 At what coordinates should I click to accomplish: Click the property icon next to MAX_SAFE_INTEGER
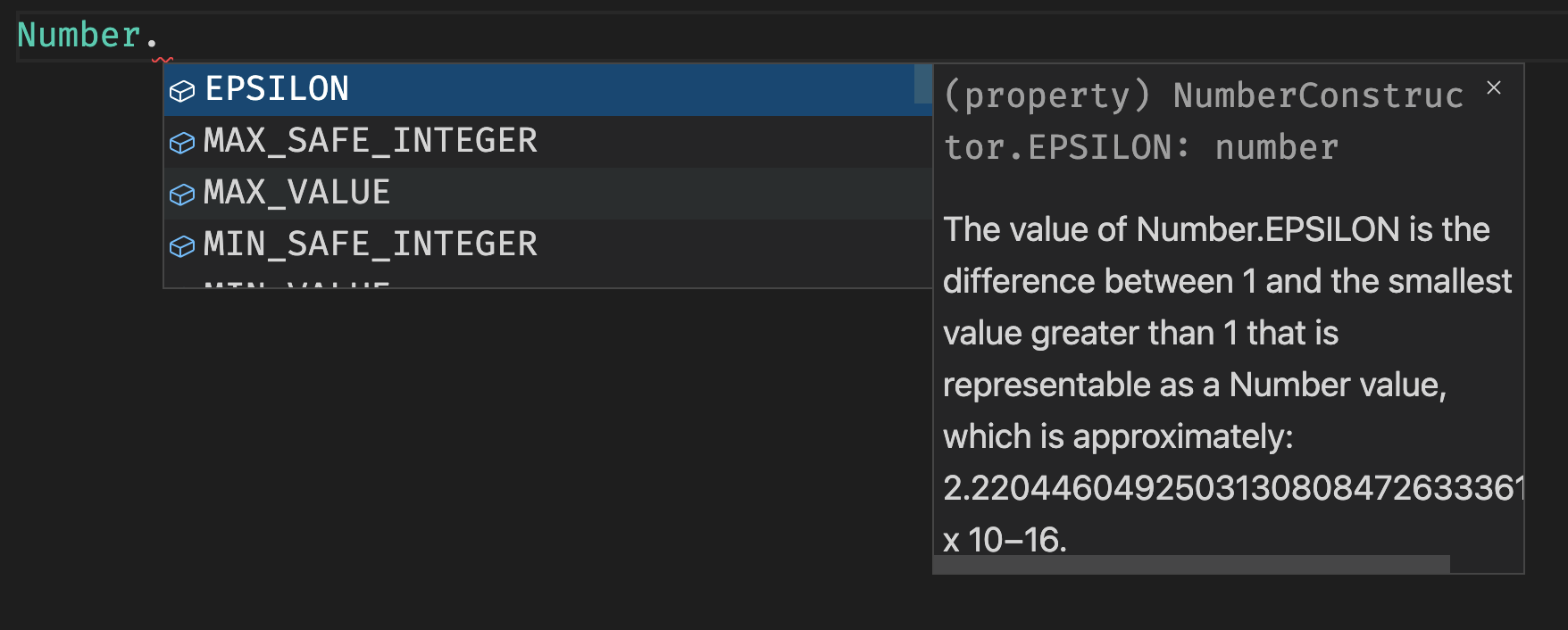click(182, 143)
